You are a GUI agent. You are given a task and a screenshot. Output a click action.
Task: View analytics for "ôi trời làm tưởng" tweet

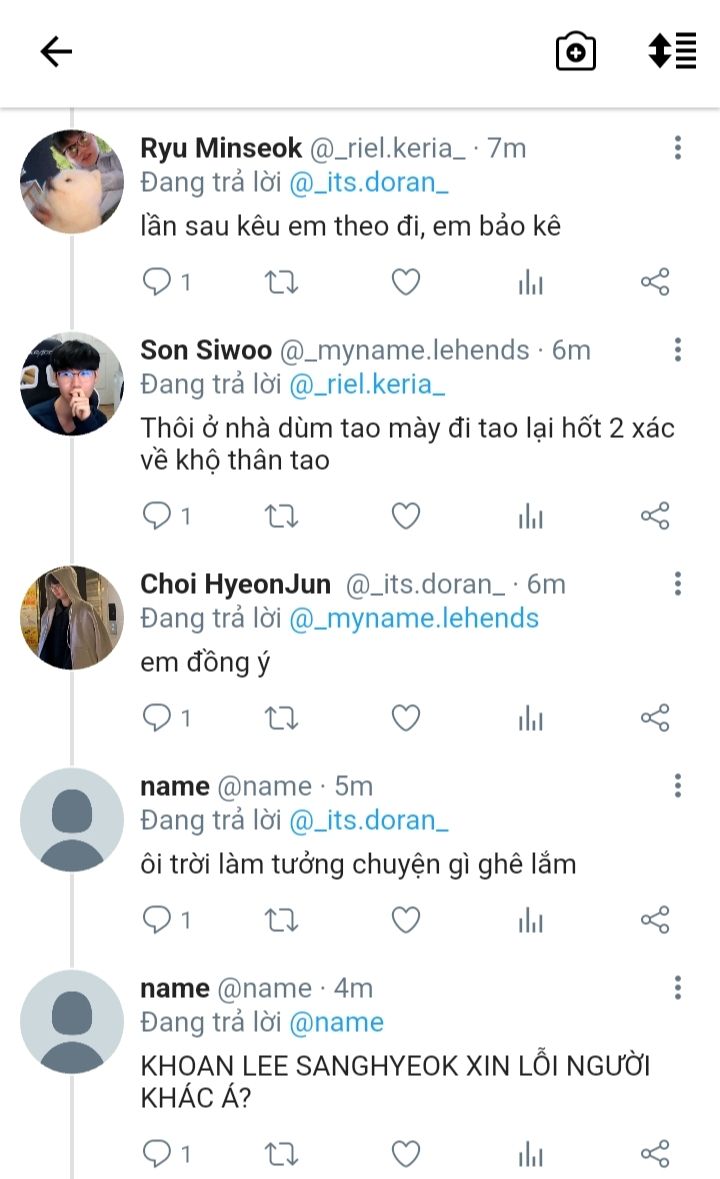(x=531, y=920)
